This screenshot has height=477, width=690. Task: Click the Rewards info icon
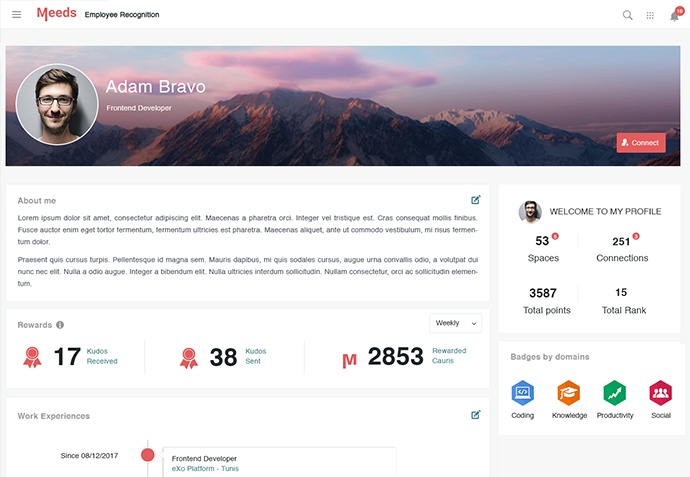(x=60, y=325)
